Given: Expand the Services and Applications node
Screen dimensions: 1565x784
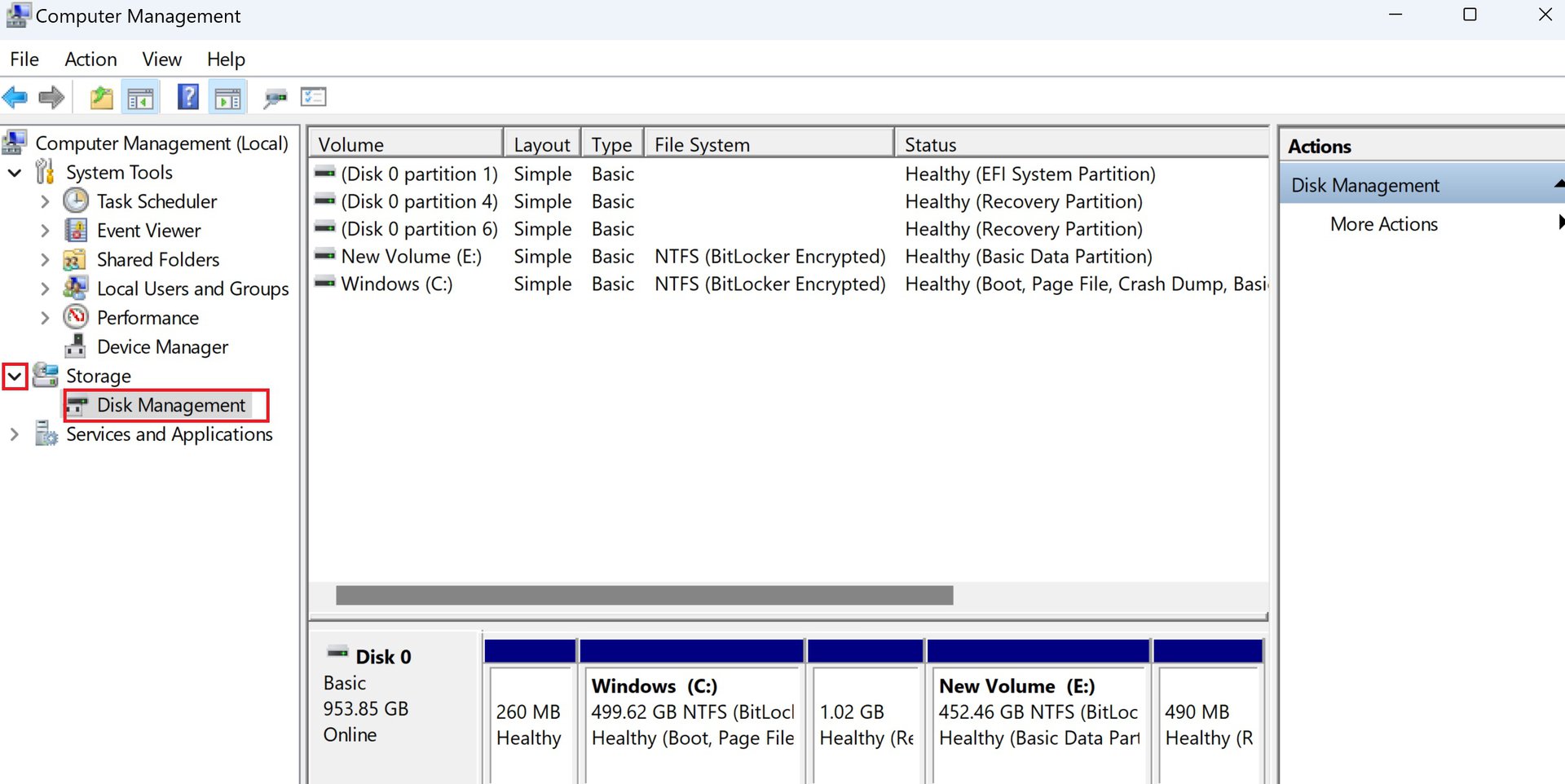Looking at the screenshot, I should click(14, 434).
